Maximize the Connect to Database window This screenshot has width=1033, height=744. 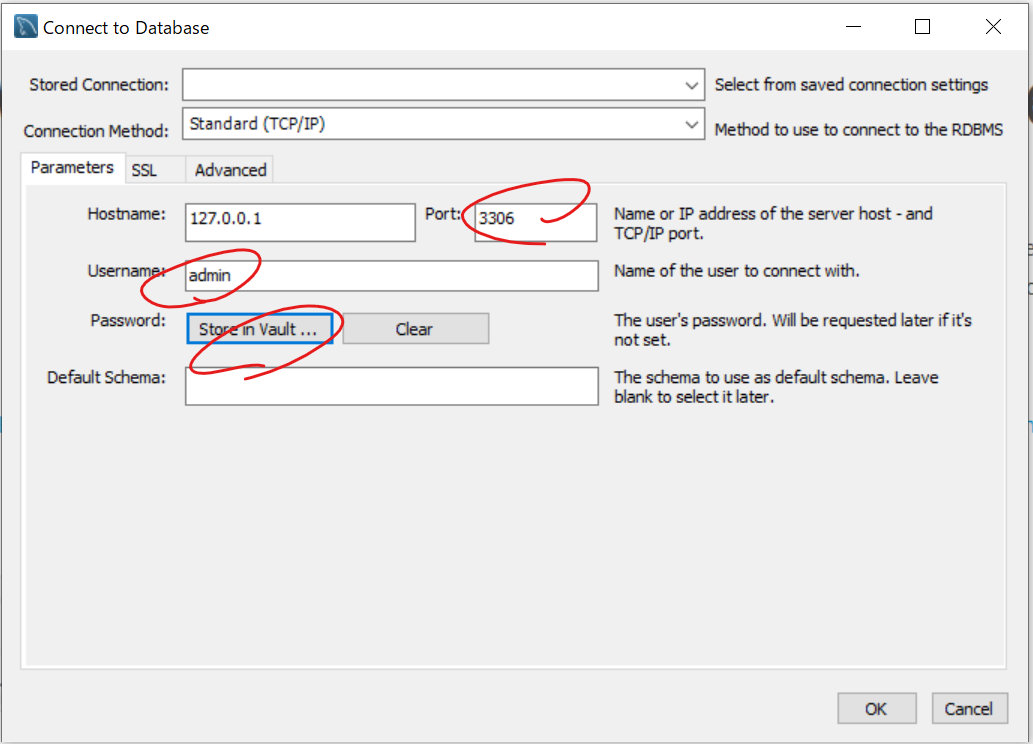click(922, 27)
